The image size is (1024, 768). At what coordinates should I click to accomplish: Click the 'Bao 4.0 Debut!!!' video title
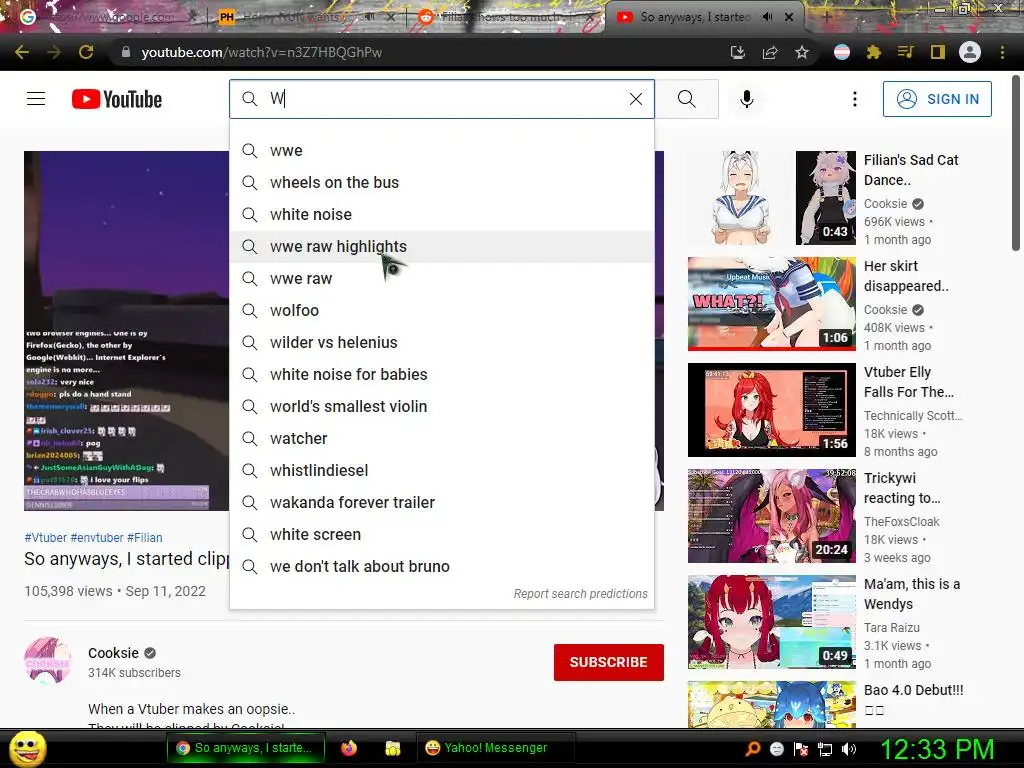tap(913, 690)
